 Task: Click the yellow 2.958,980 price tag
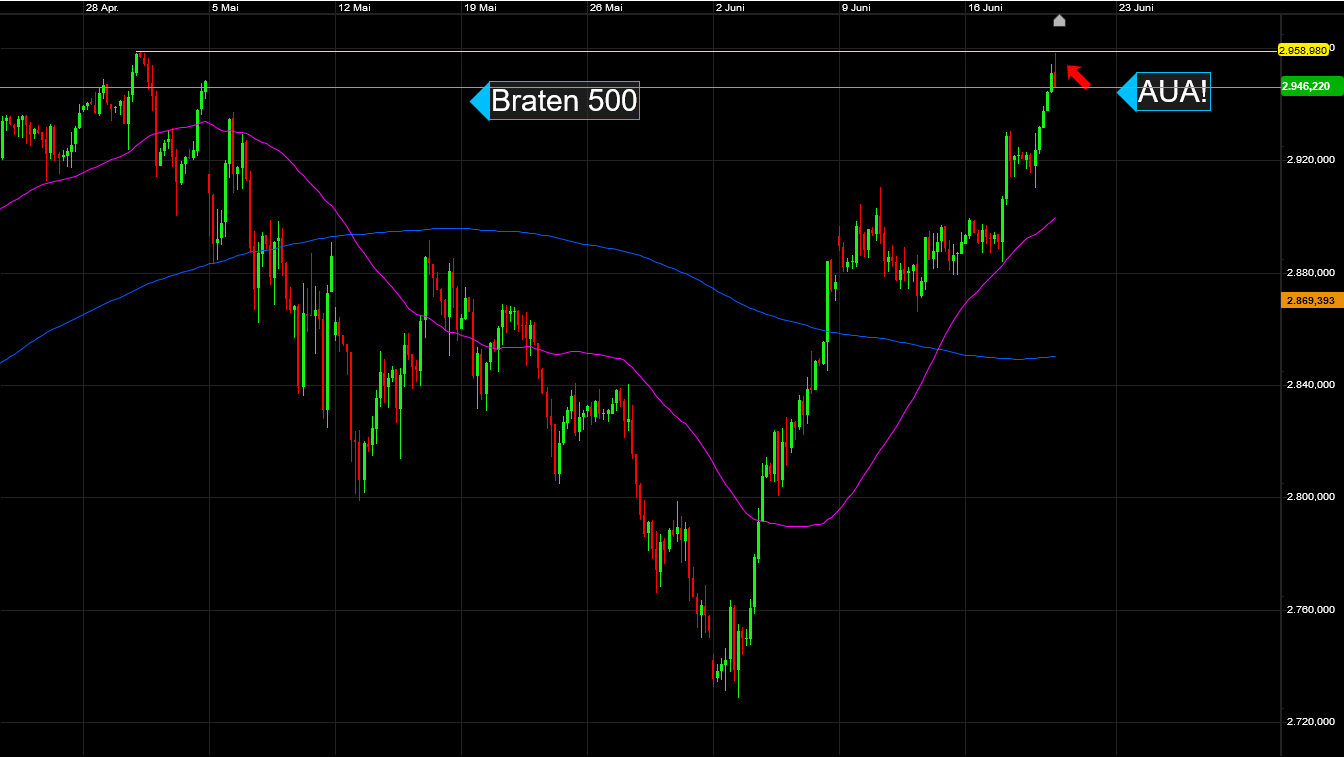[1303, 49]
